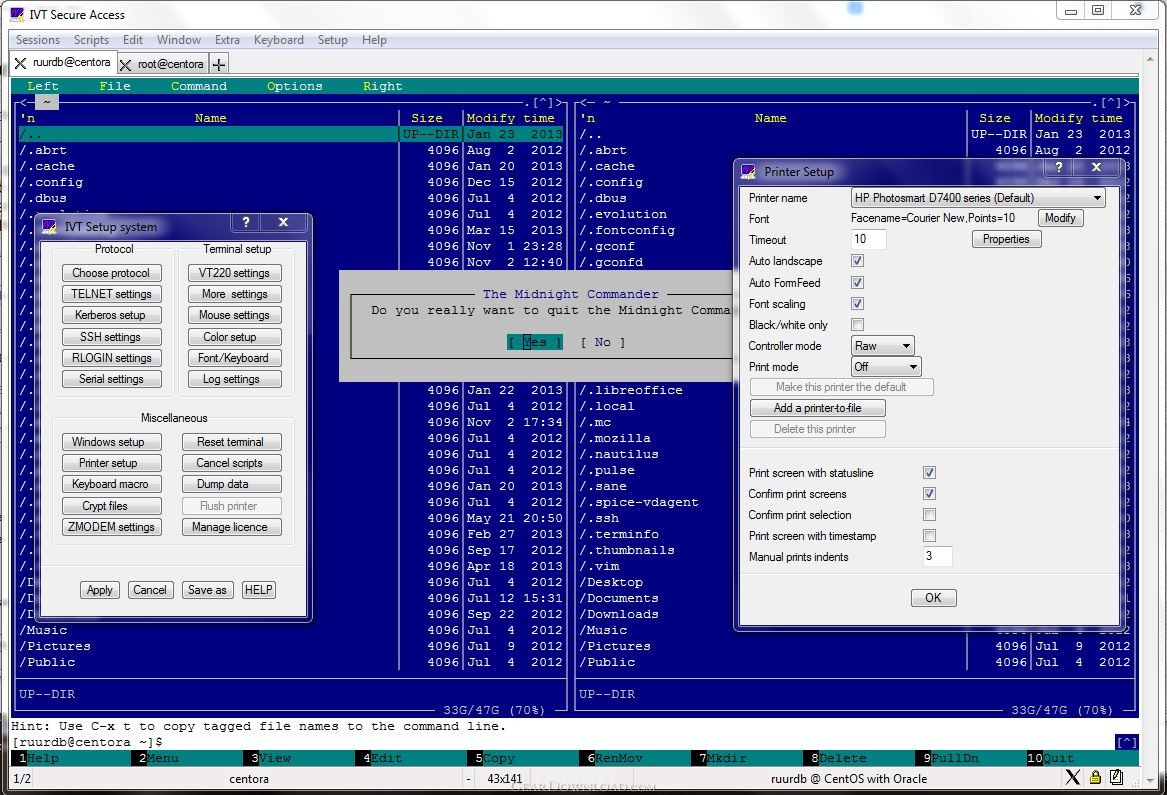Image resolution: width=1167 pixels, height=795 pixels.
Task: Click the Printer setup button
Action: (x=111, y=463)
